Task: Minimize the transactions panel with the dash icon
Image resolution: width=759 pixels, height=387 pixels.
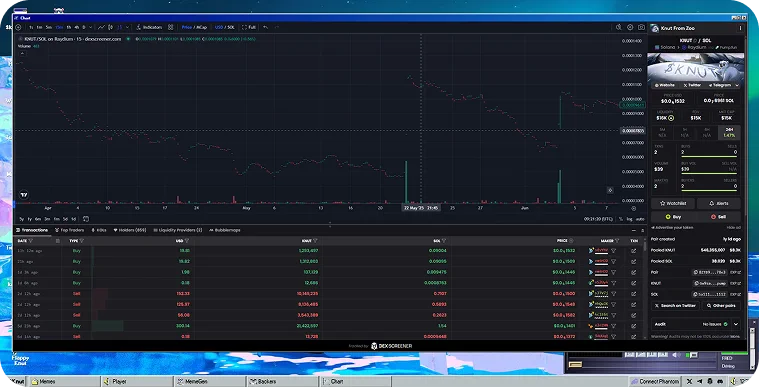Action: pos(634,231)
